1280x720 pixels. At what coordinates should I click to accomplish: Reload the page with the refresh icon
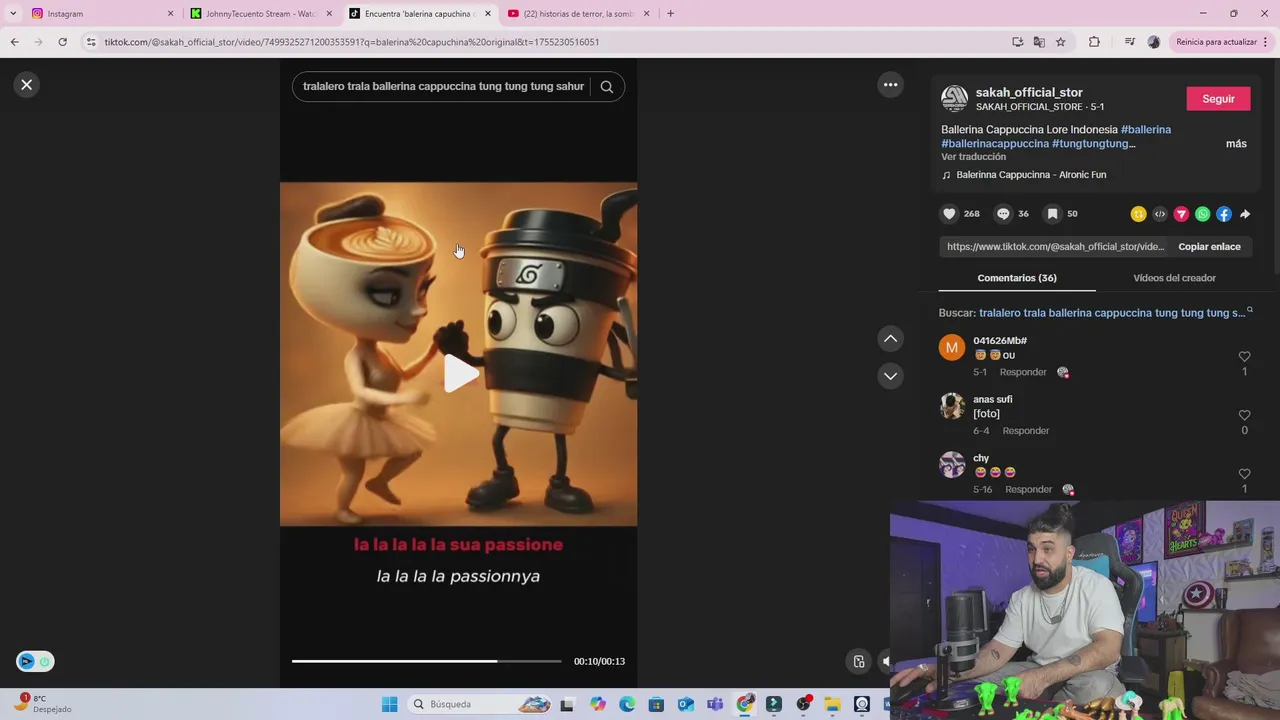click(62, 42)
